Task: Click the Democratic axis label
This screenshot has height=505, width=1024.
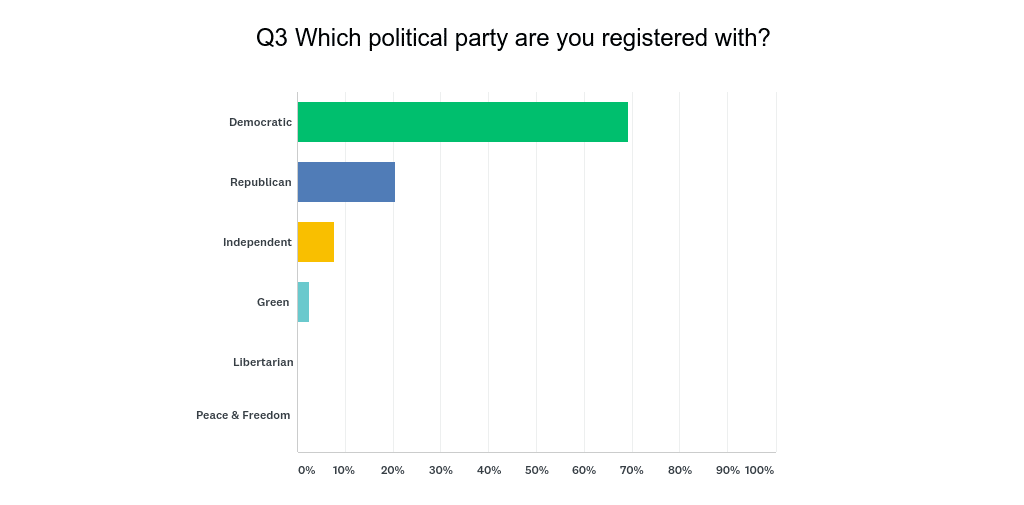Action: point(260,122)
